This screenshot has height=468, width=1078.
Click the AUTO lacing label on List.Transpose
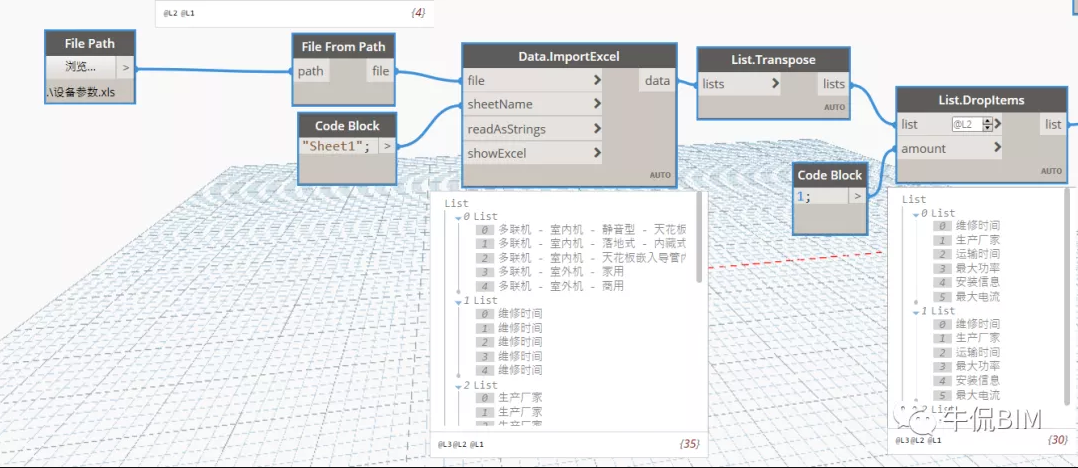pos(835,108)
